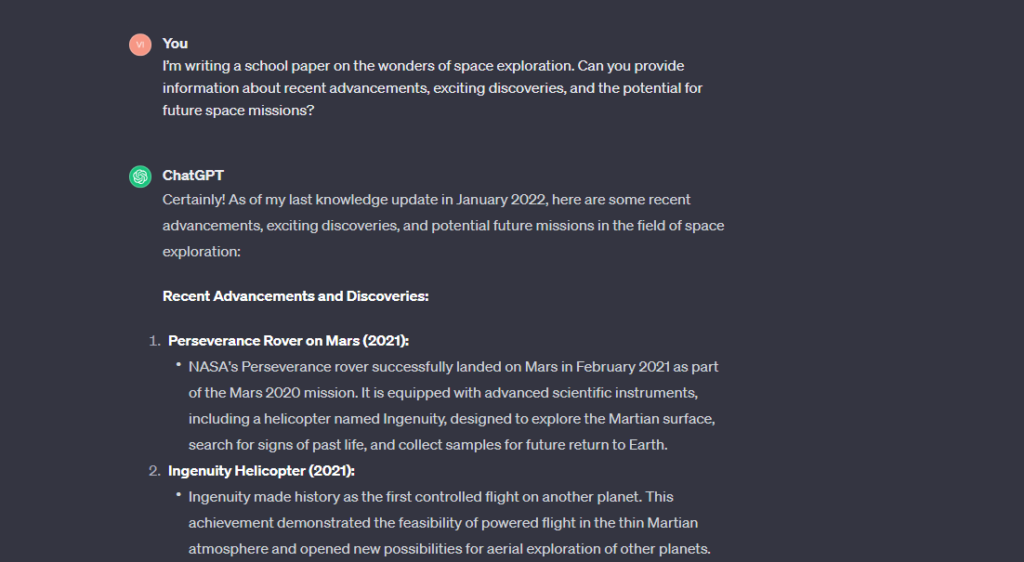Screen dimensions: 1024x562
Task: Click the user avatar icon beside You
Action: point(140,45)
